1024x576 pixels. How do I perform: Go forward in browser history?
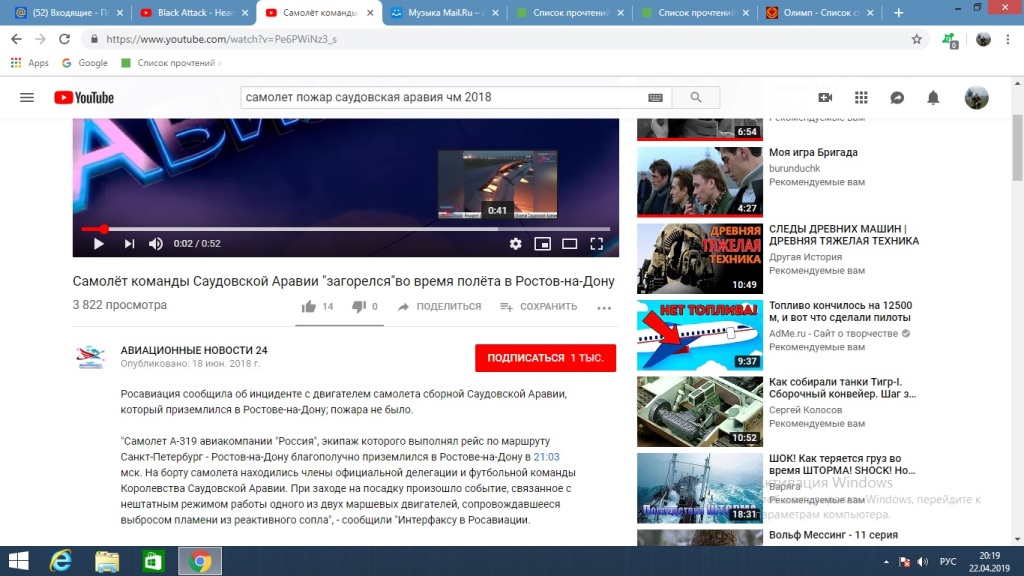[x=40, y=39]
